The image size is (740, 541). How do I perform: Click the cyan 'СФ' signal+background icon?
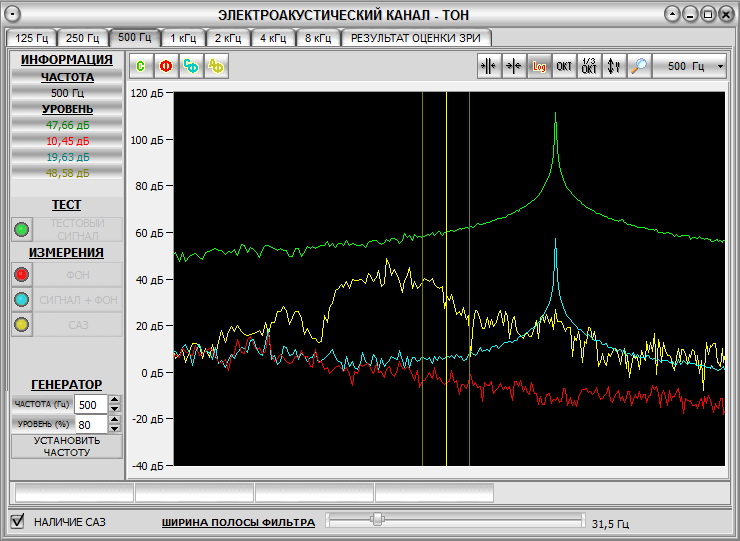(x=191, y=67)
